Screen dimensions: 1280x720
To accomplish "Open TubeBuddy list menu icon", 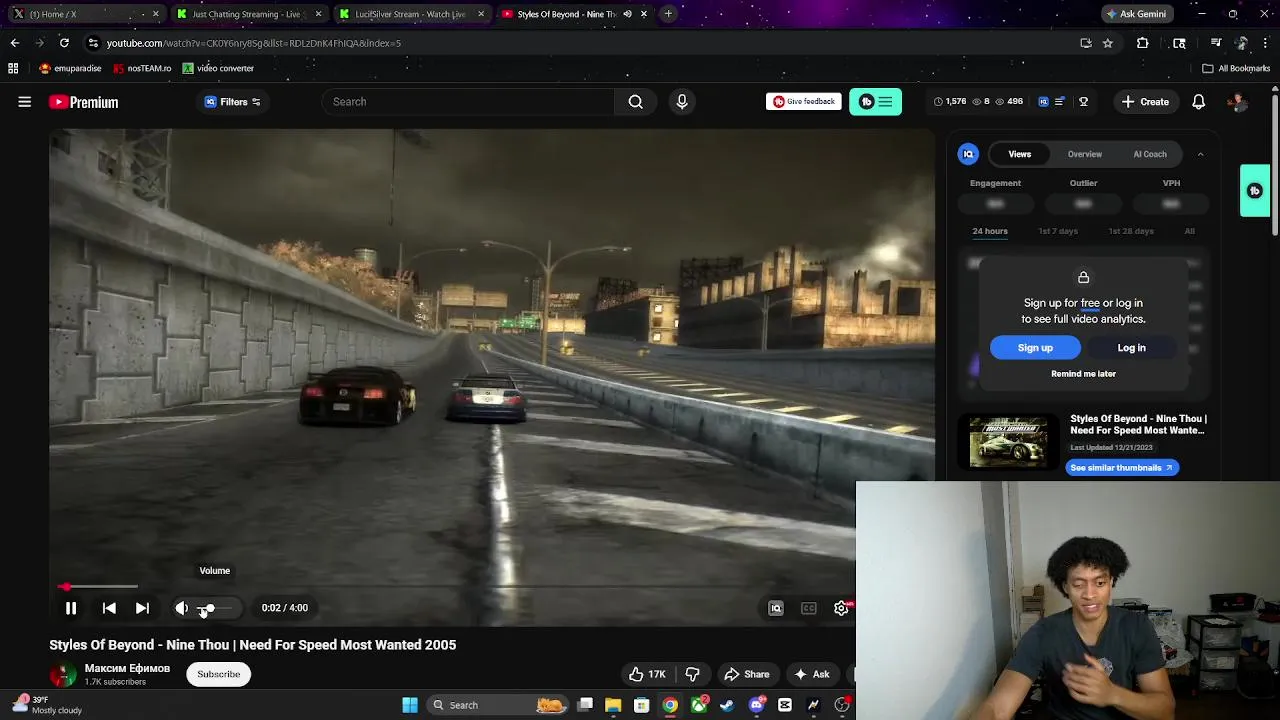I will 1060,102.
